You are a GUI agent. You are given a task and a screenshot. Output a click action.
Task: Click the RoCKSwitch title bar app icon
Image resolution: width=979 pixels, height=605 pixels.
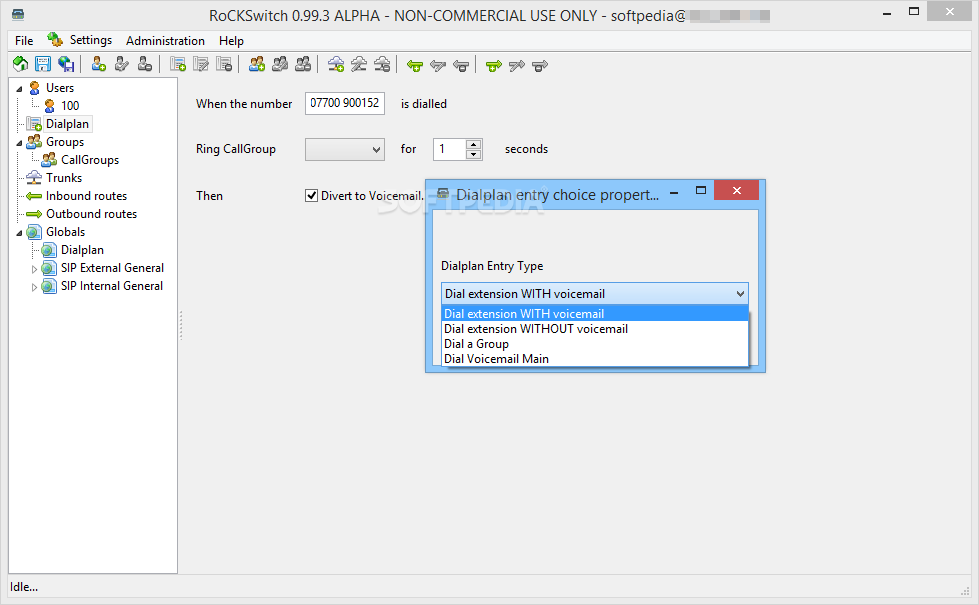(18, 14)
